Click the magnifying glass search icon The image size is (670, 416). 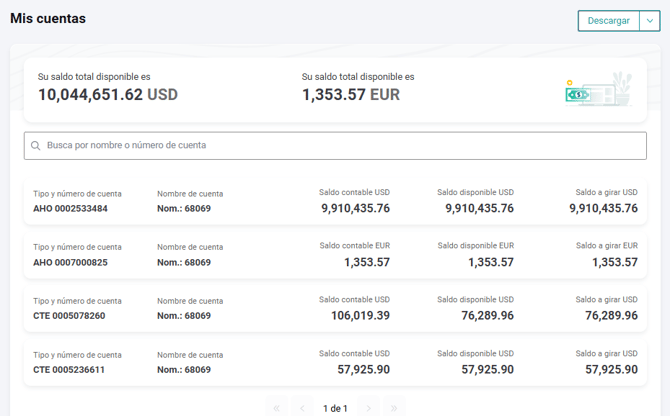tap(36, 146)
